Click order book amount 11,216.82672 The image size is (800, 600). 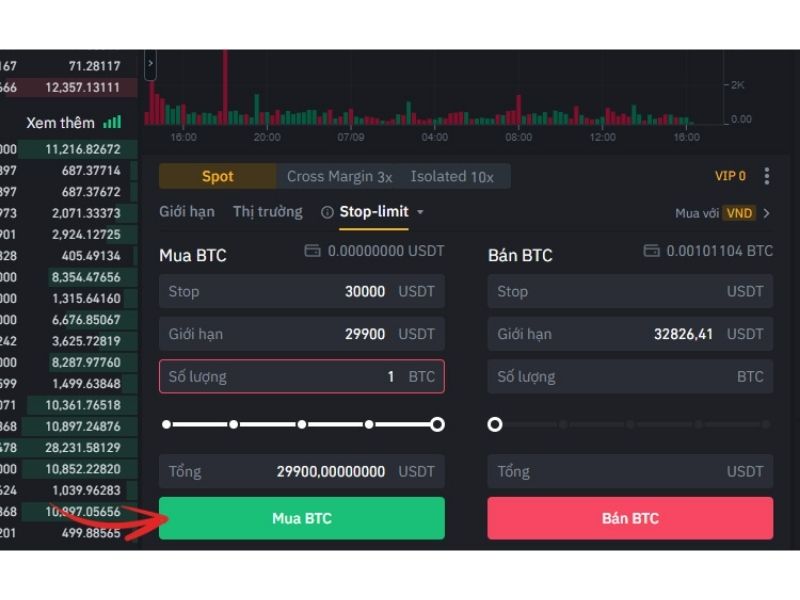[83, 149]
